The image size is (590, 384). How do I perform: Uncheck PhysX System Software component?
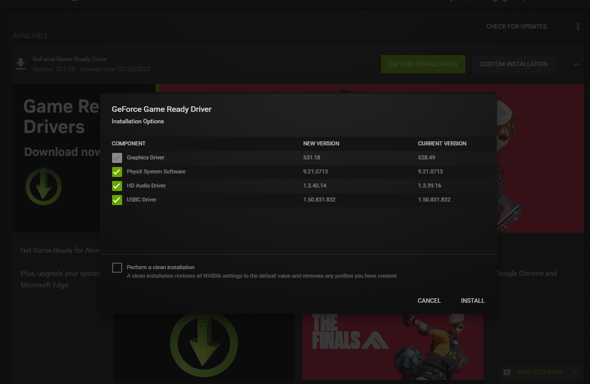(x=117, y=172)
